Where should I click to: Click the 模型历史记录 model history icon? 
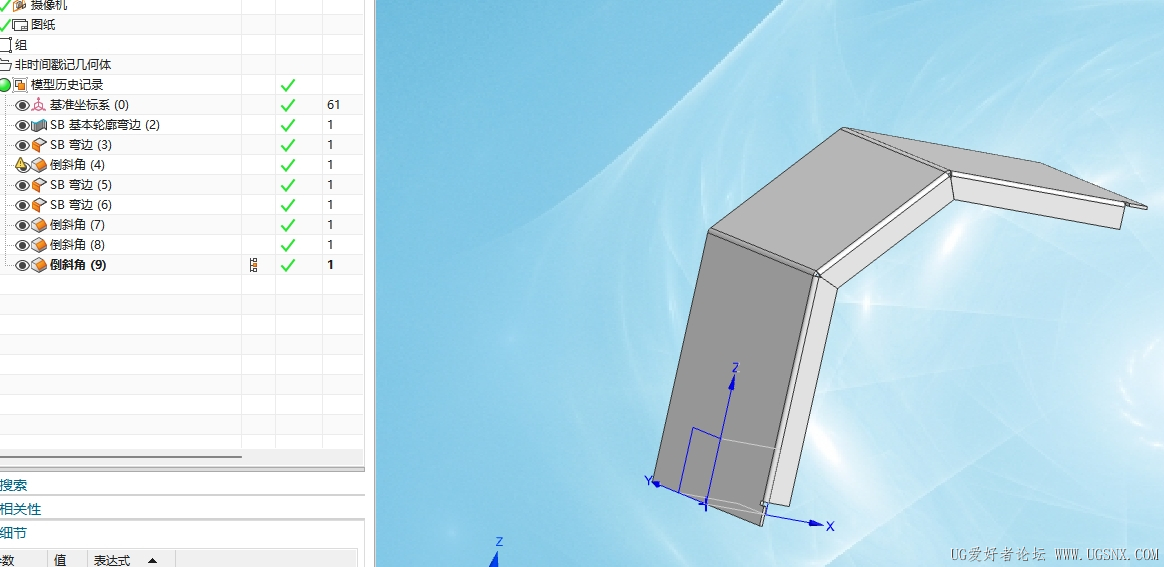21,85
